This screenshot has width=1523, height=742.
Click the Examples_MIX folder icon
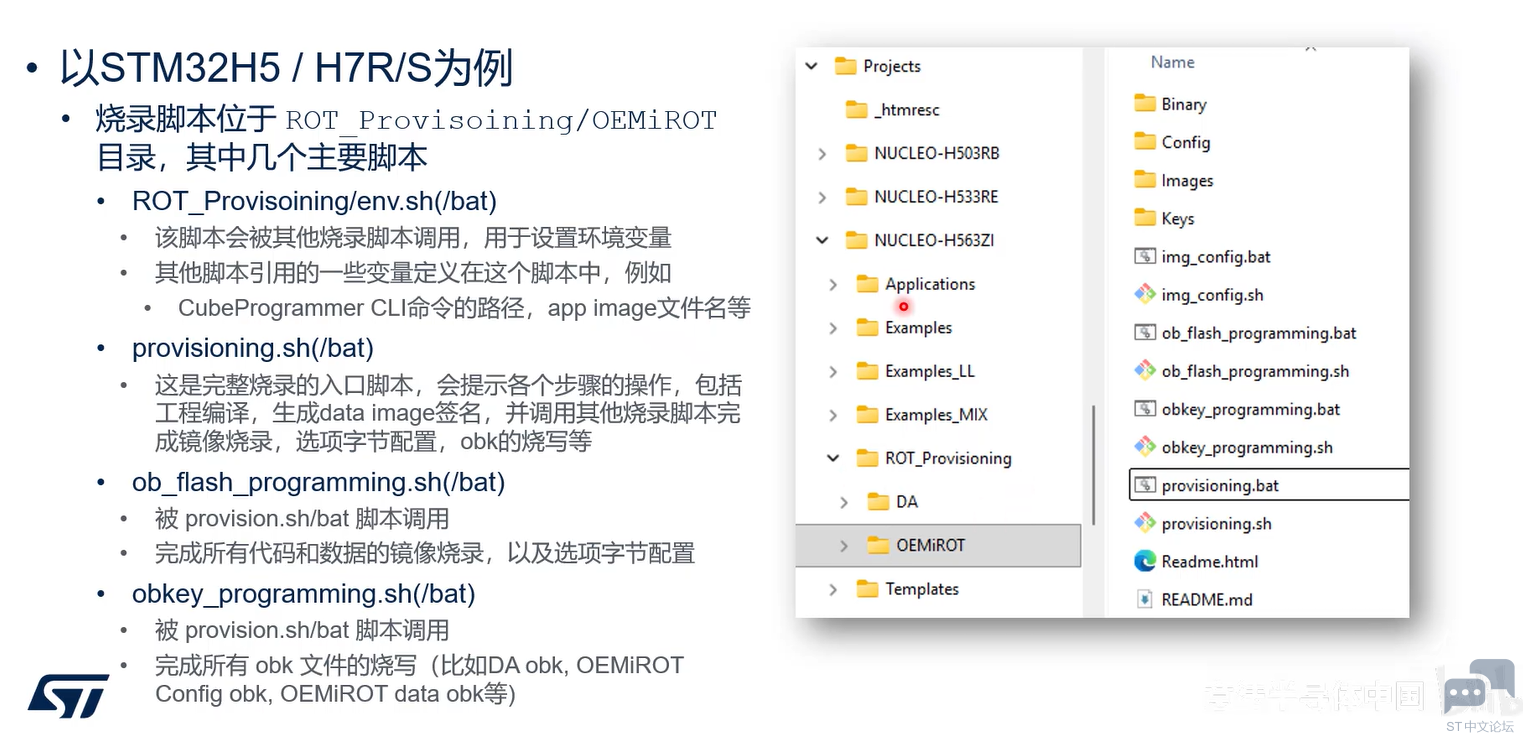pos(867,415)
